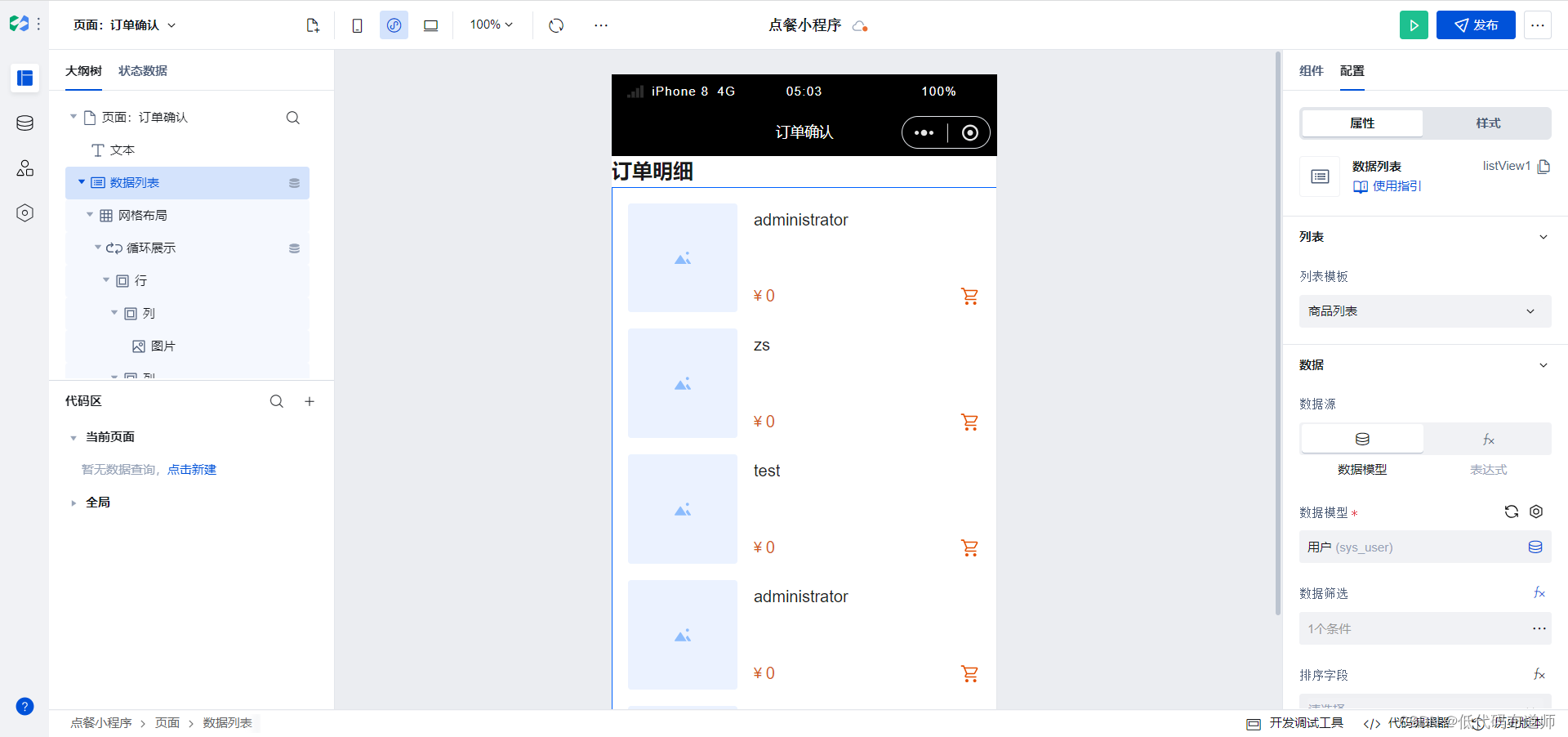Click the 订单明细 heading on canvas
1568x737 pixels.
(653, 172)
